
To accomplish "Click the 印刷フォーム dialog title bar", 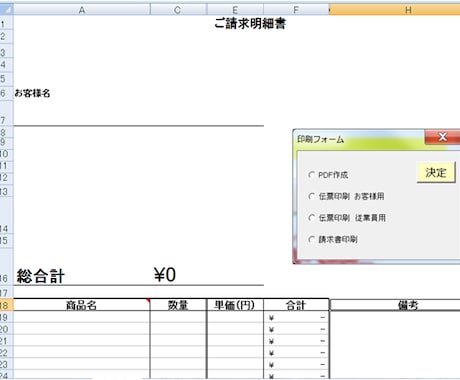I will (358, 139).
